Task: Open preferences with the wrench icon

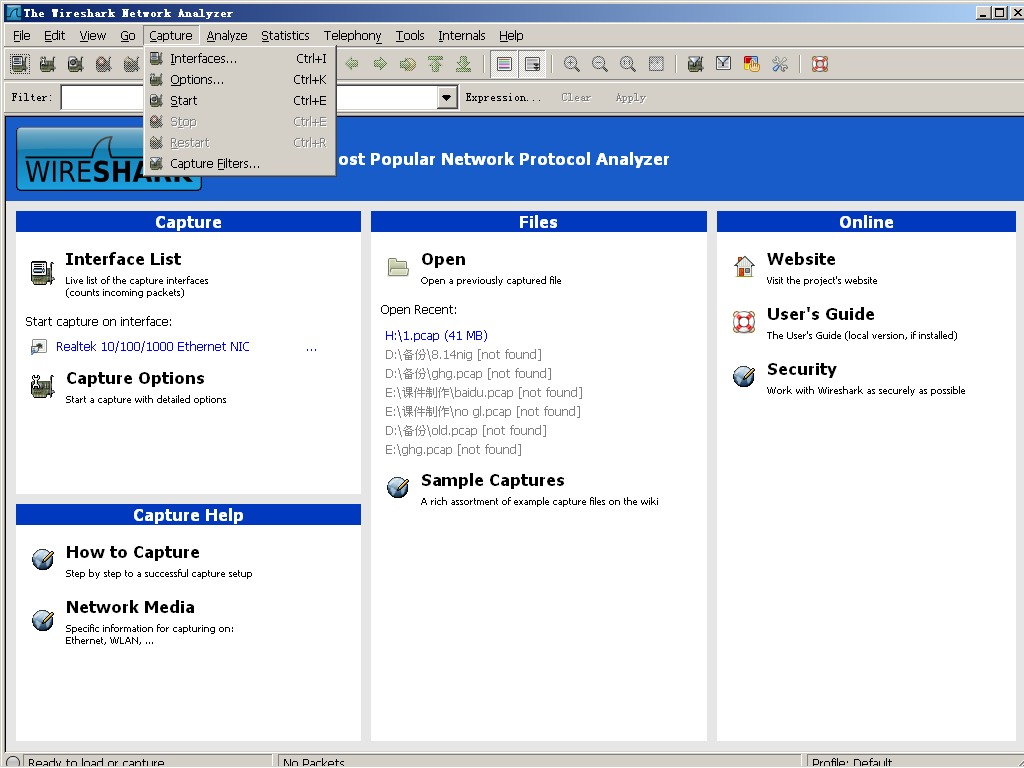Action: click(780, 64)
